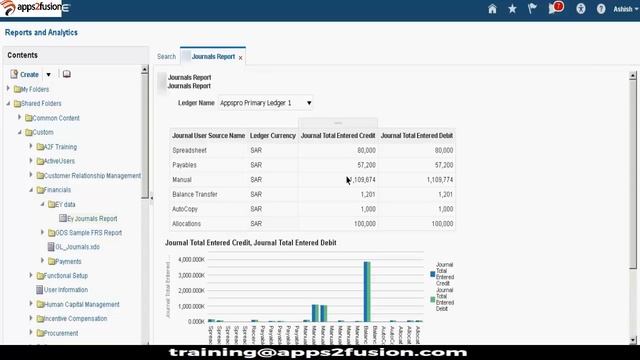The height and width of the screenshot is (360, 640).
Task: Click Balance Transfer row name
Action: click(x=195, y=194)
